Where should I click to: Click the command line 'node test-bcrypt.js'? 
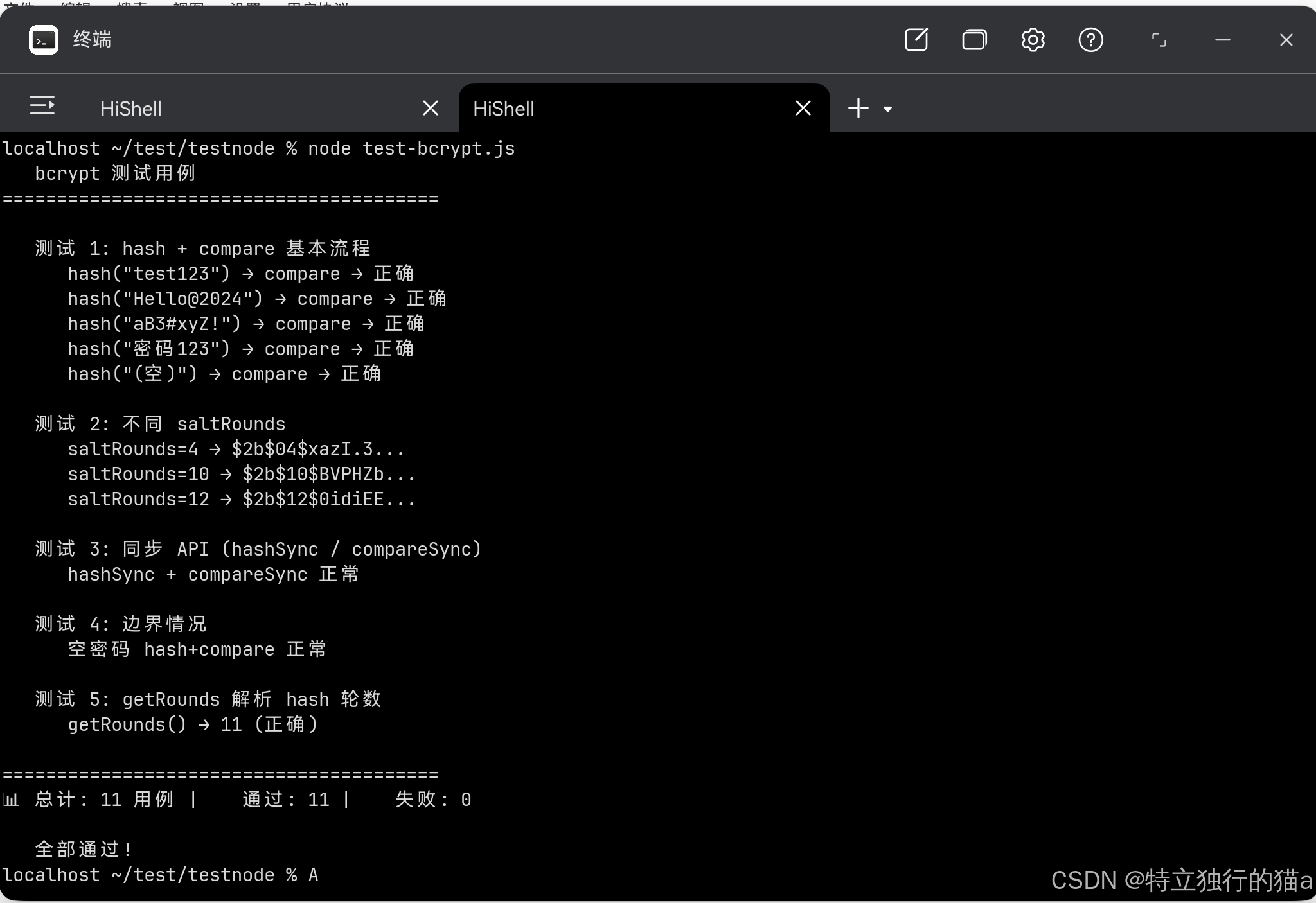[411, 148]
